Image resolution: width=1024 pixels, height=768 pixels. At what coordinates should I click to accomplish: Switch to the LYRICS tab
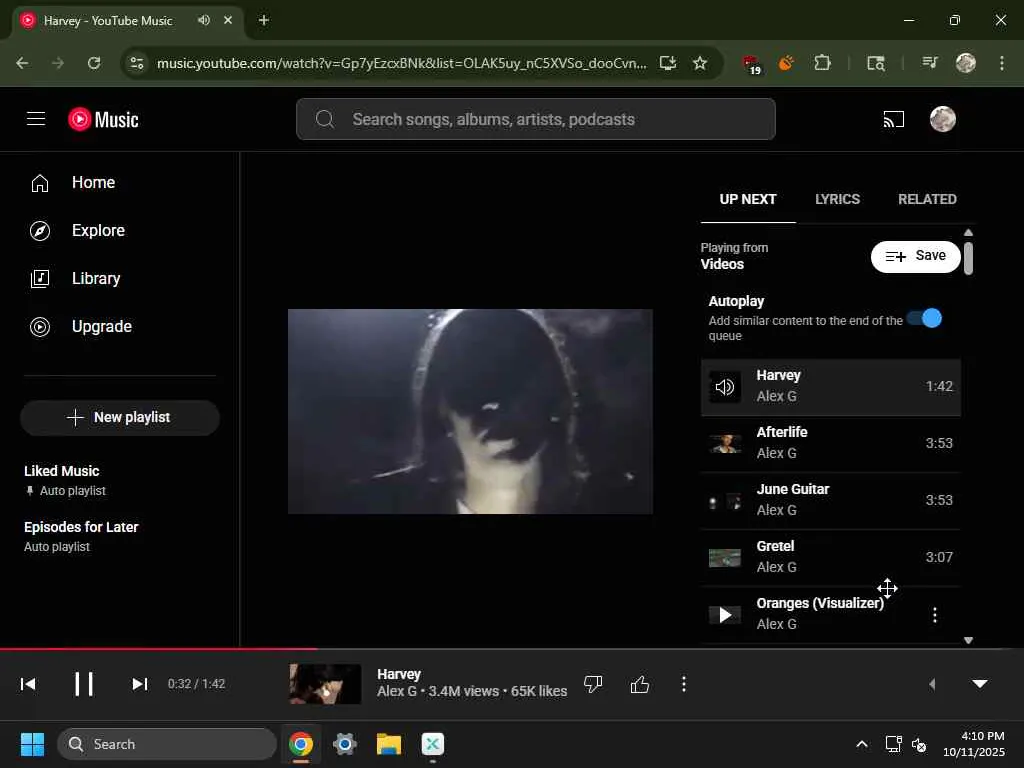pyautogui.click(x=837, y=199)
